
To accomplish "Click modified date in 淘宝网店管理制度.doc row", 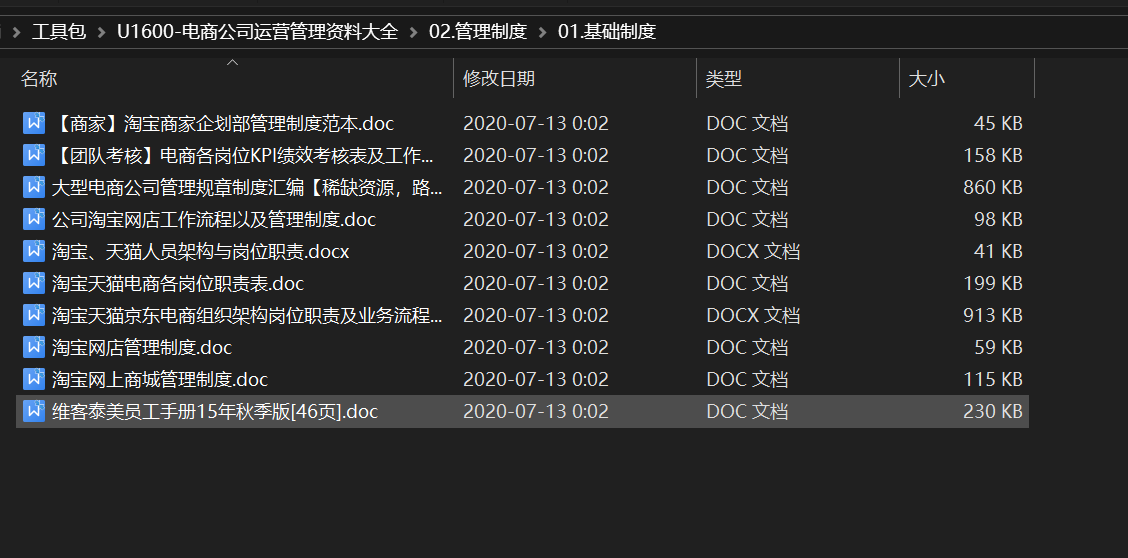I will [536, 347].
